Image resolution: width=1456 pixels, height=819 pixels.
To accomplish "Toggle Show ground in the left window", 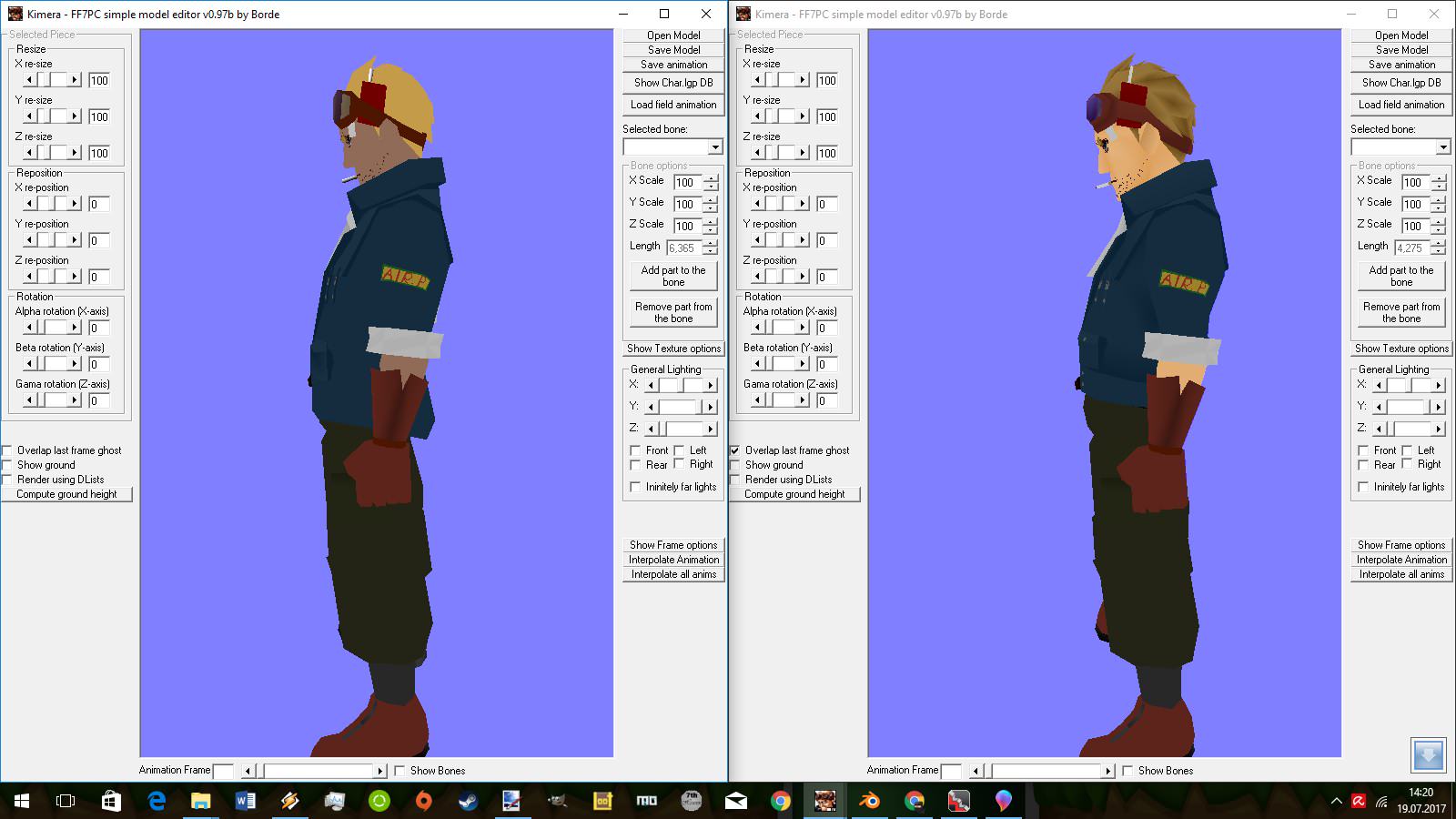I will coord(7,465).
